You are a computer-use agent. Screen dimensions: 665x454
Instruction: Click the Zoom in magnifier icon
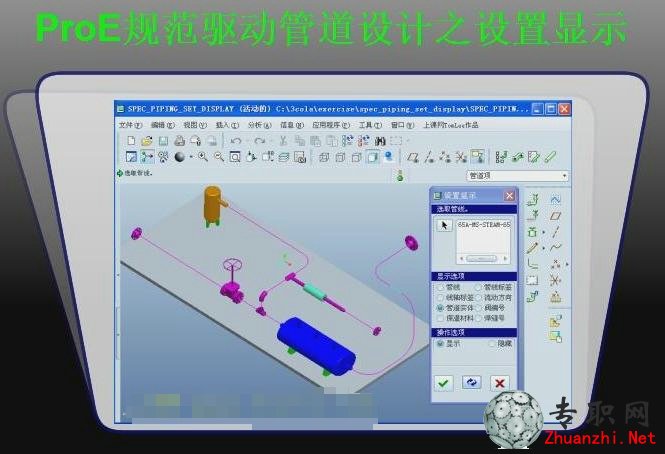[203, 157]
